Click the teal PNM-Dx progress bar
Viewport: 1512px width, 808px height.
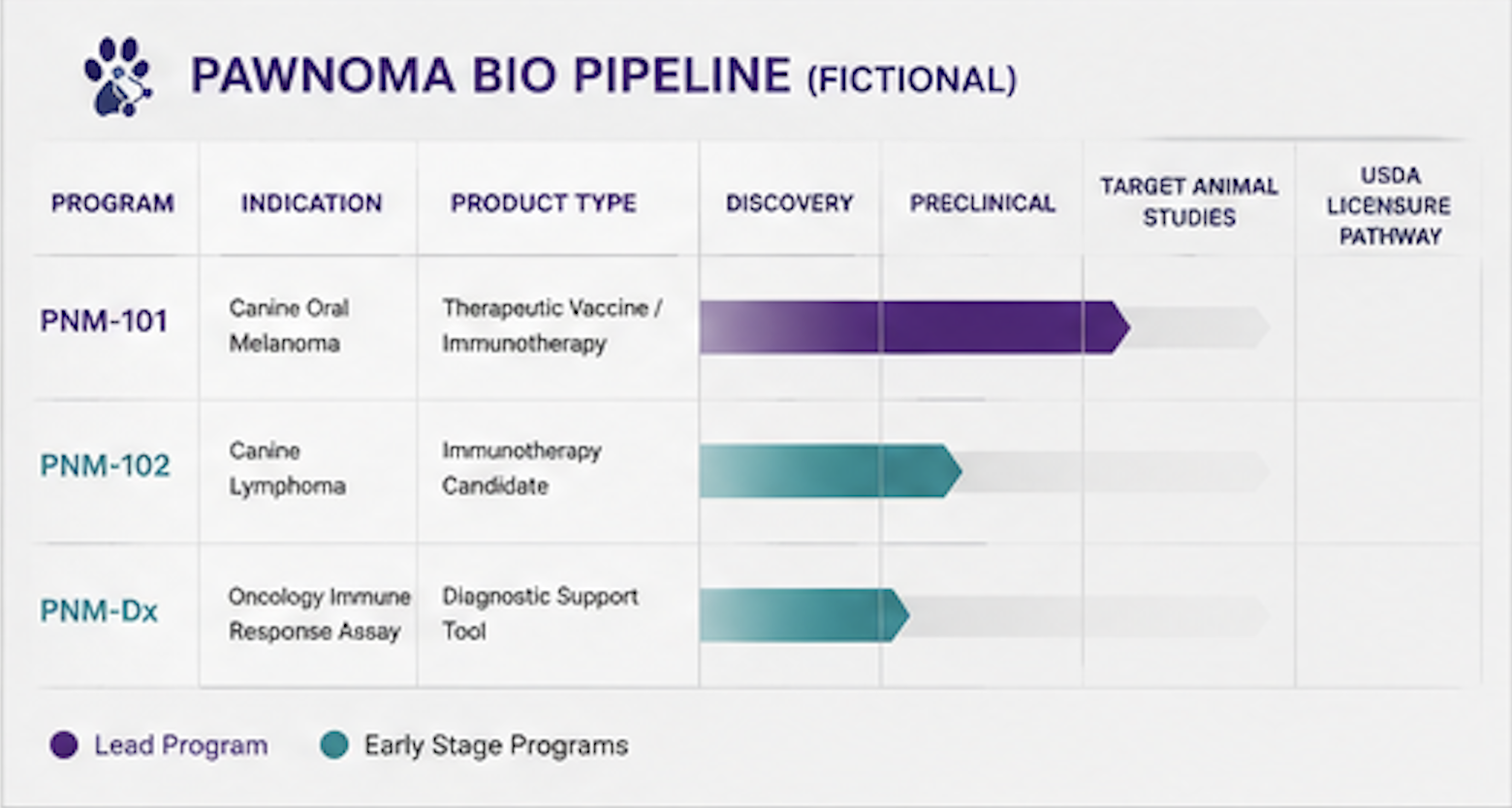point(804,615)
